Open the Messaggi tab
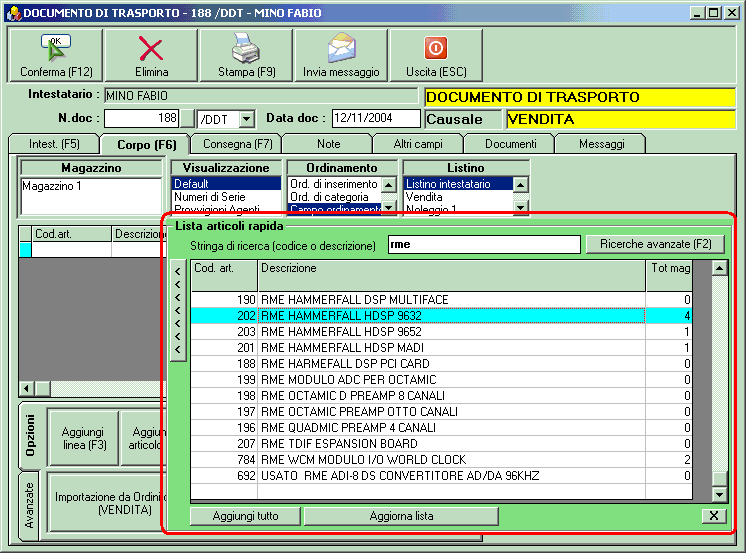This screenshot has height=553, width=746. (x=601, y=144)
